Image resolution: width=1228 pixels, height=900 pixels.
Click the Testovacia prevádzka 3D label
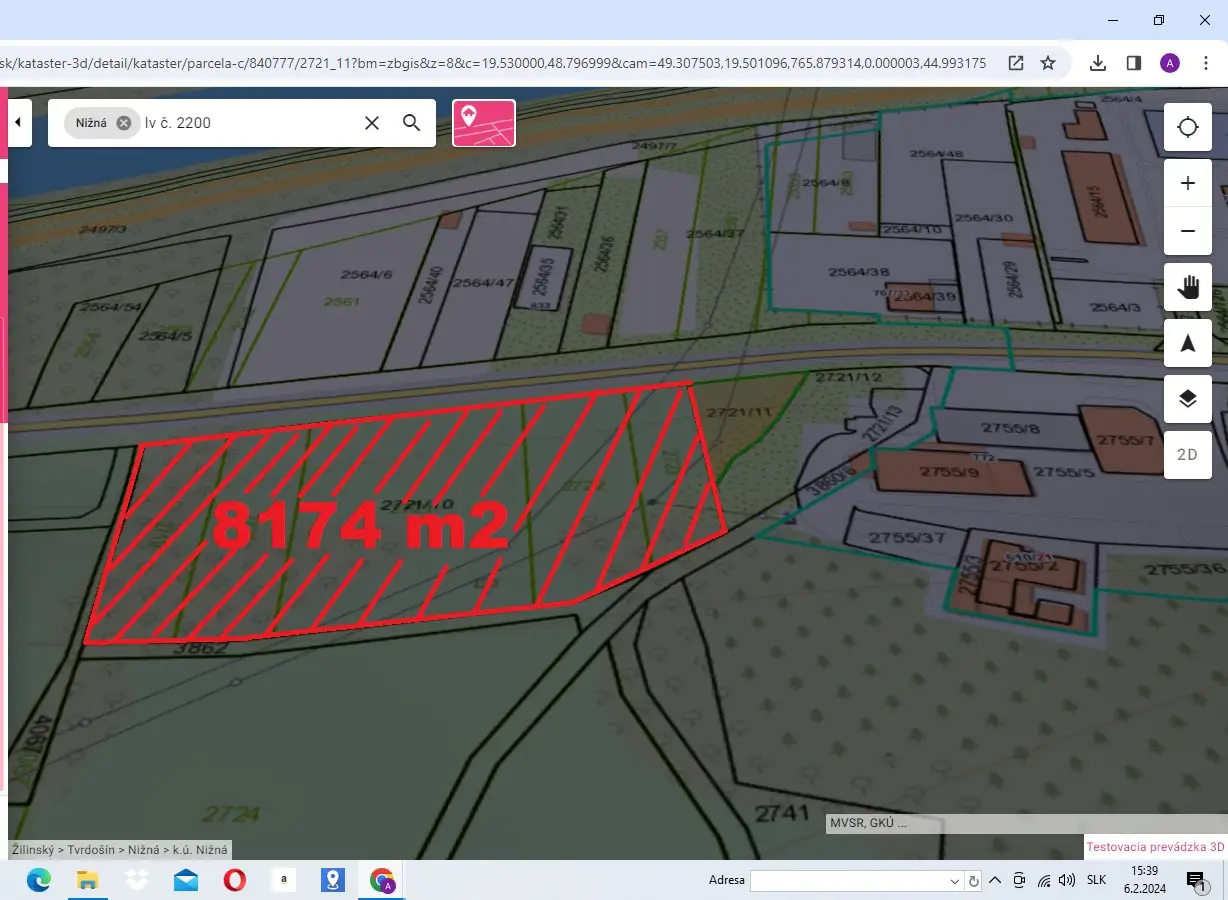(x=1156, y=846)
